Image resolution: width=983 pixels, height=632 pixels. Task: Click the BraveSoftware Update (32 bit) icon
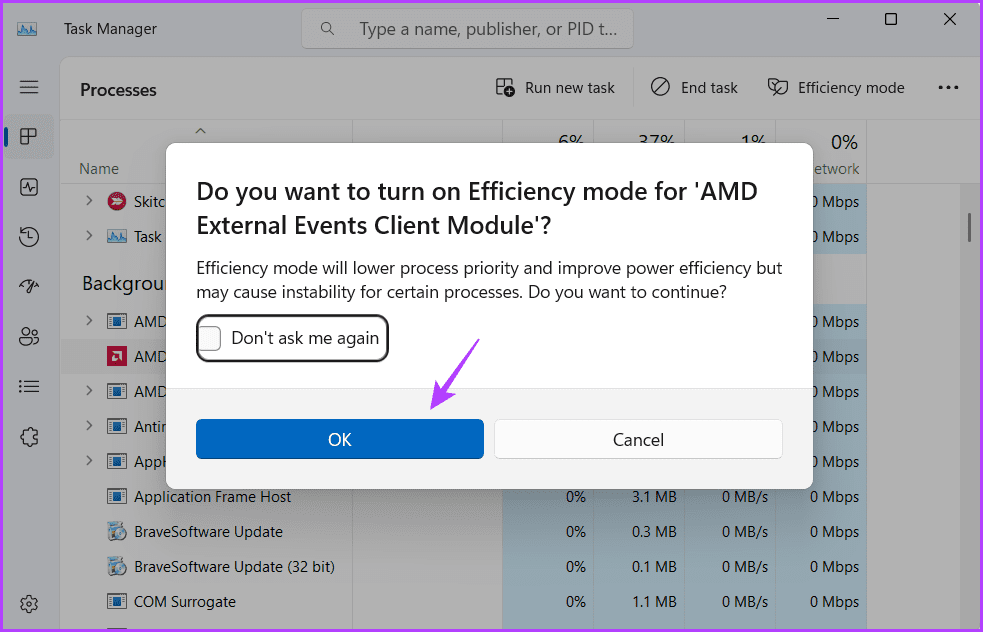pos(117,567)
